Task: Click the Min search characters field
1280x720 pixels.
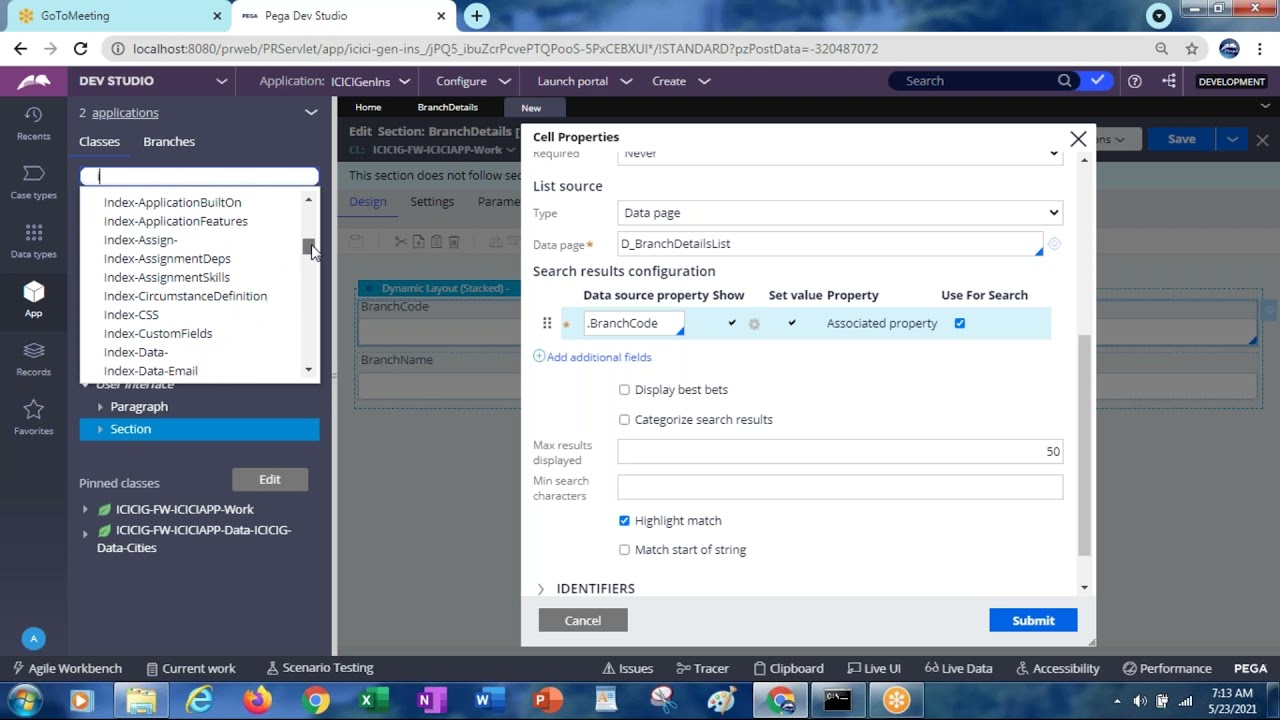Action: pyautogui.click(x=840, y=488)
